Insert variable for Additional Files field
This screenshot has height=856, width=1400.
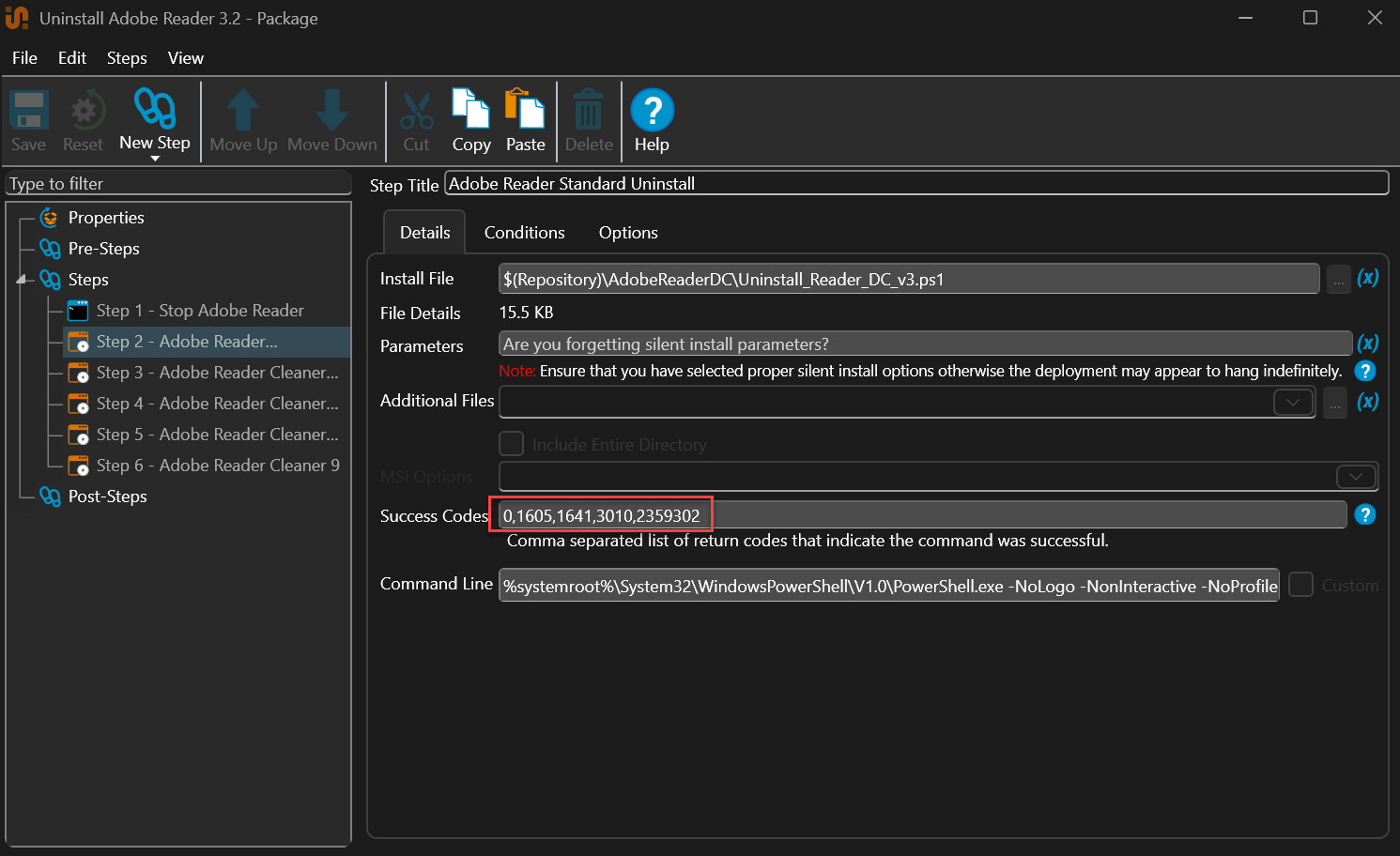tap(1368, 402)
